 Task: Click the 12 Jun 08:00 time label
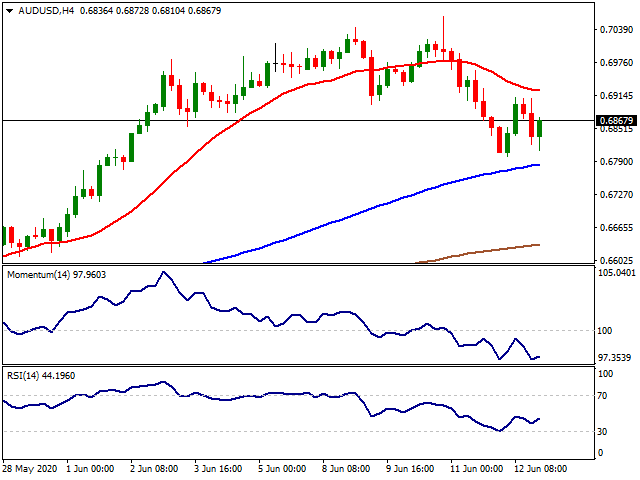541,469
